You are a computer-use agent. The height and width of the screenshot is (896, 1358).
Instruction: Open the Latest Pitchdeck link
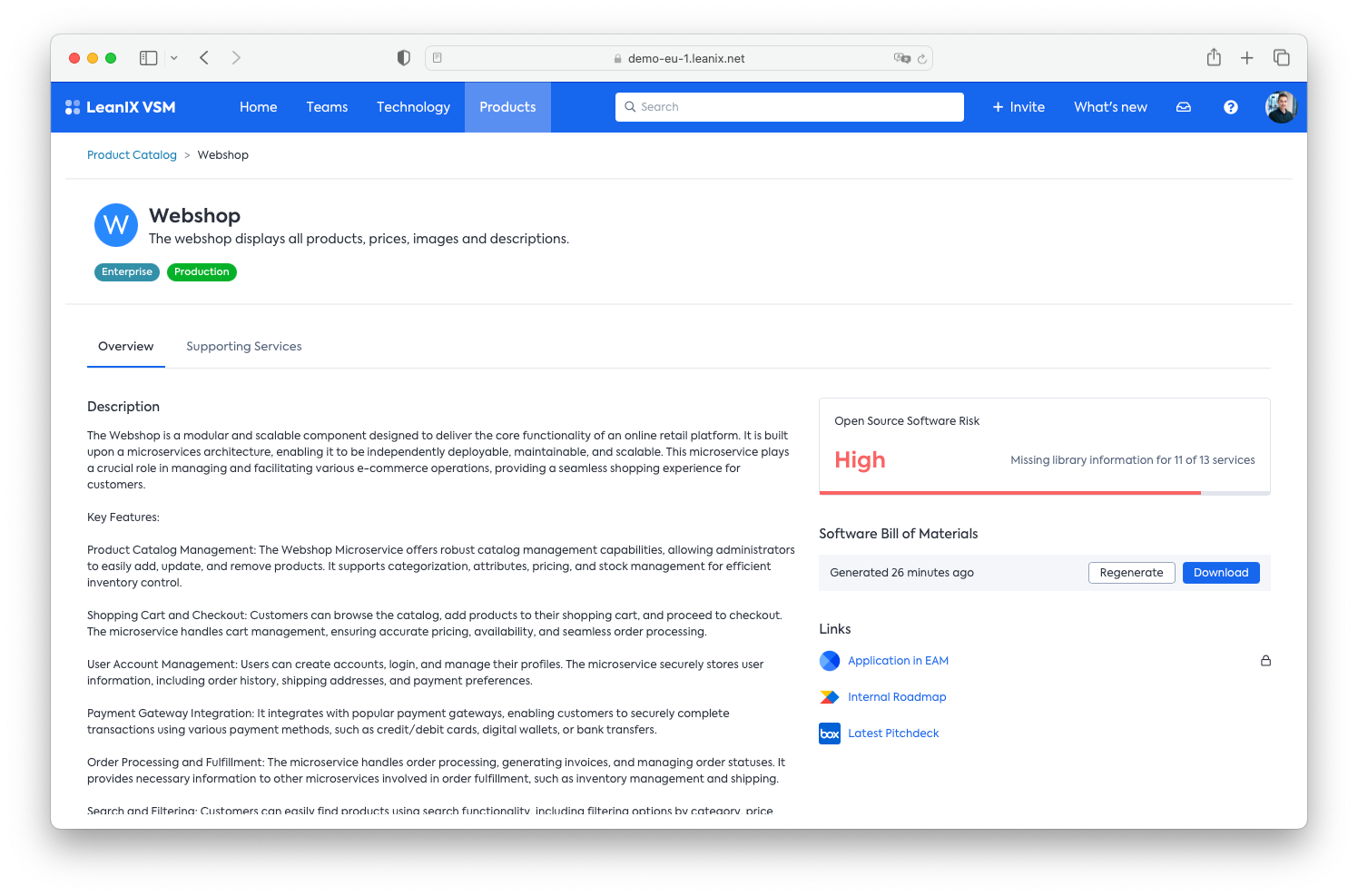893,734
